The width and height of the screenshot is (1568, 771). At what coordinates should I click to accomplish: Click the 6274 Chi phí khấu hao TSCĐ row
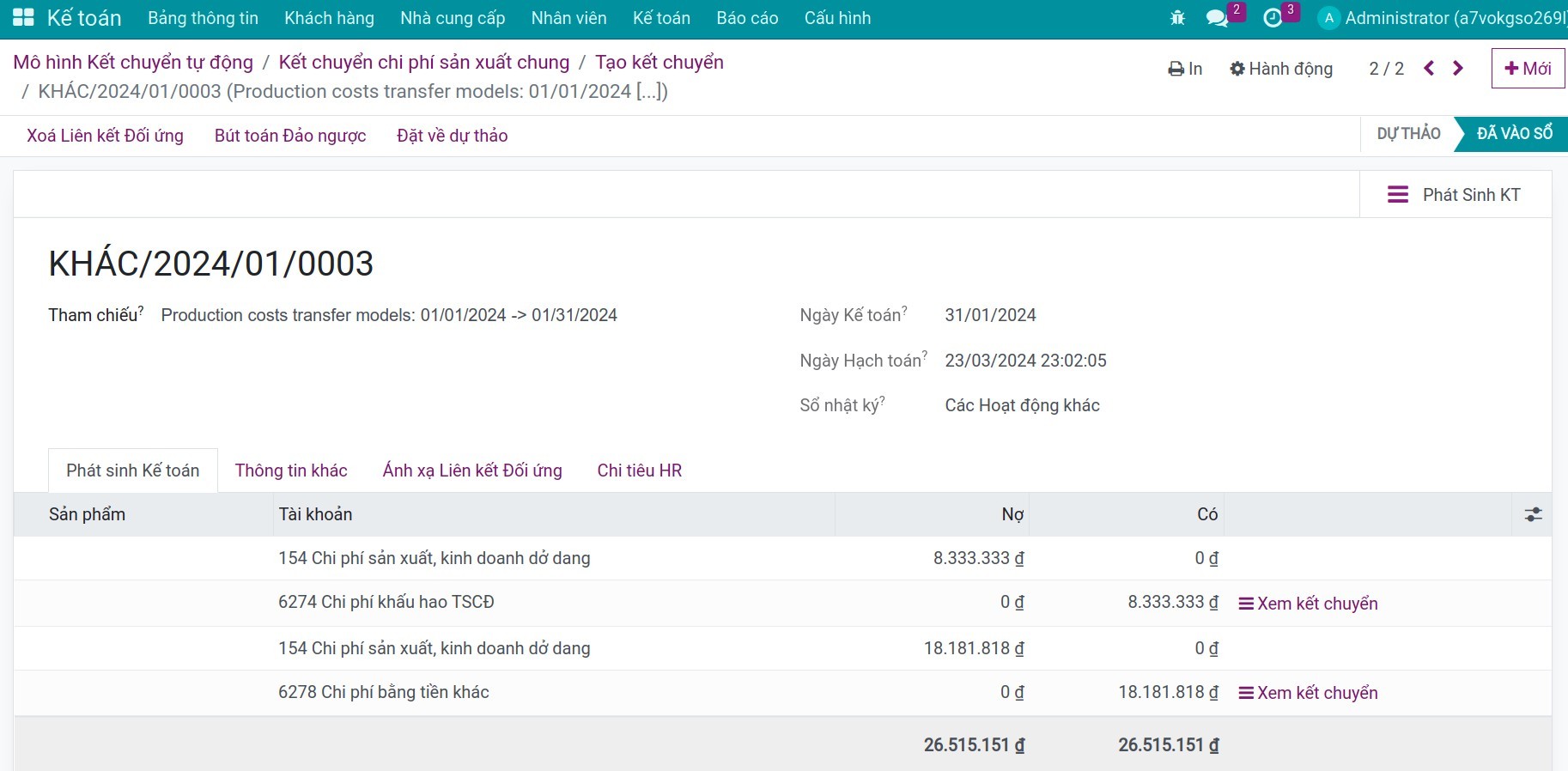point(782,603)
